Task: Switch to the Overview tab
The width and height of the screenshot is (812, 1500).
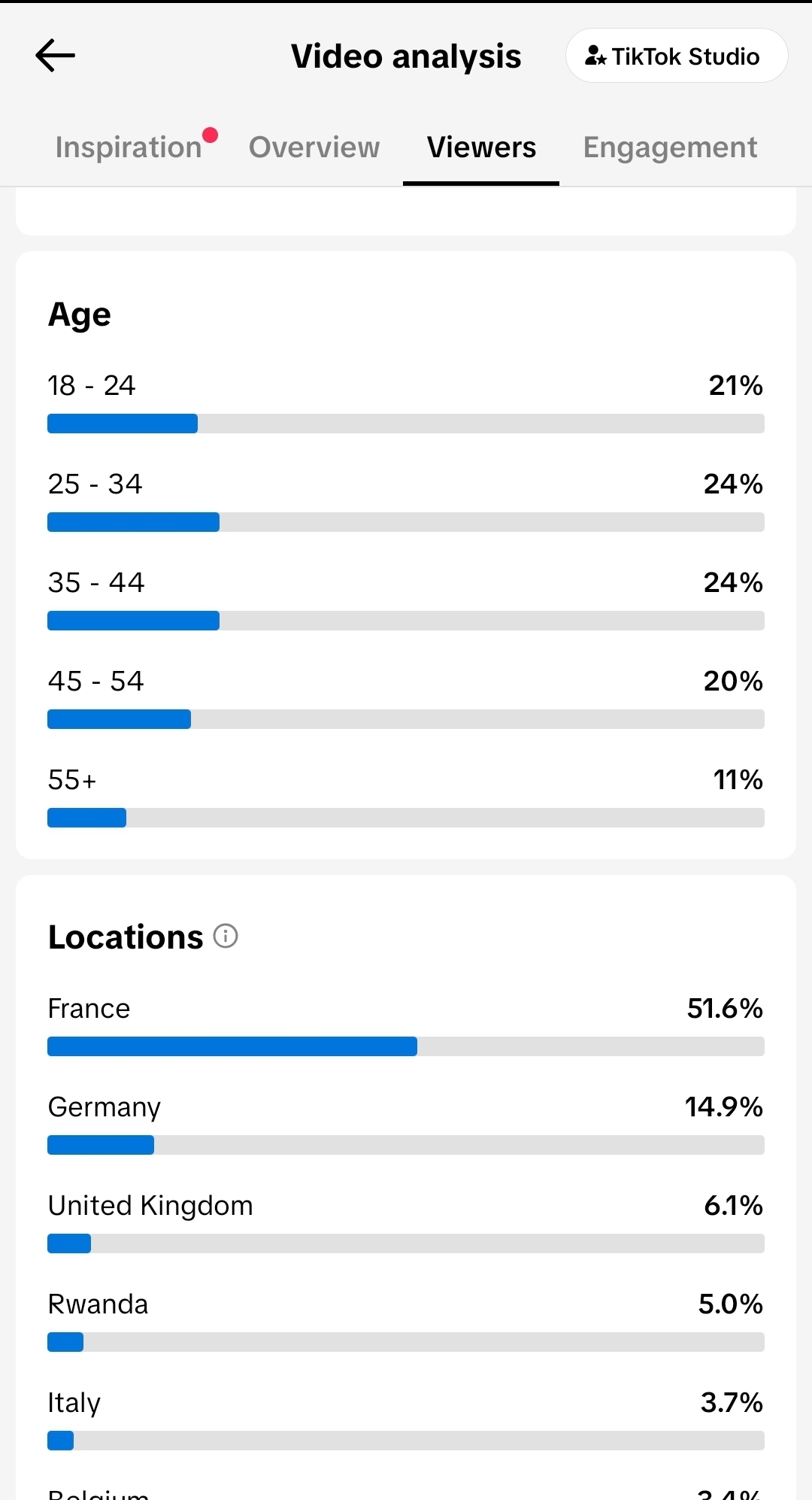Action: coord(314,147)
